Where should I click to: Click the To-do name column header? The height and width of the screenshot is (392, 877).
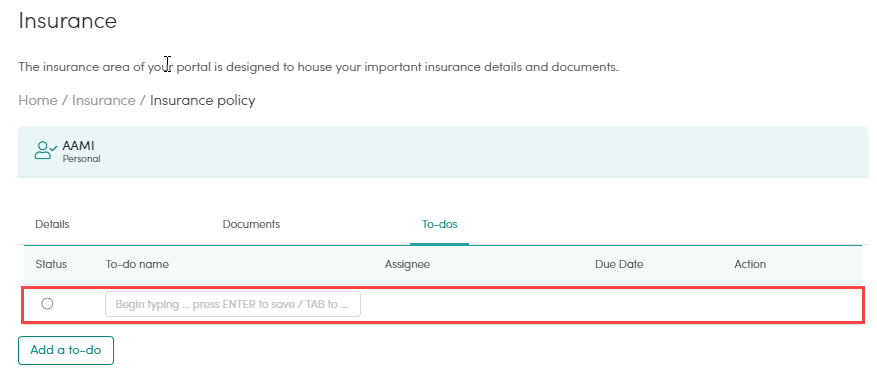(137, 265)
